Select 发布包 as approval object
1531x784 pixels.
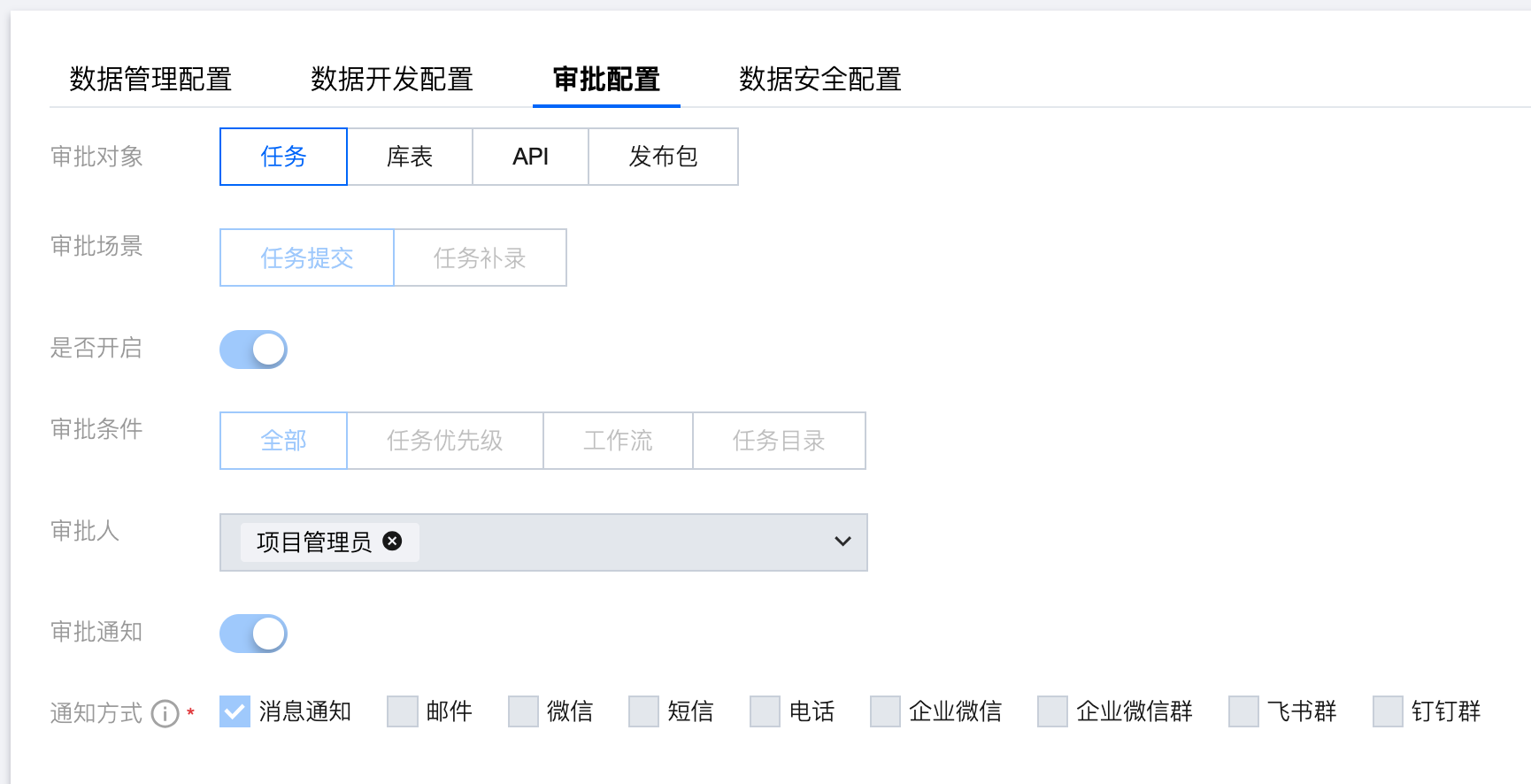(663, 157)
